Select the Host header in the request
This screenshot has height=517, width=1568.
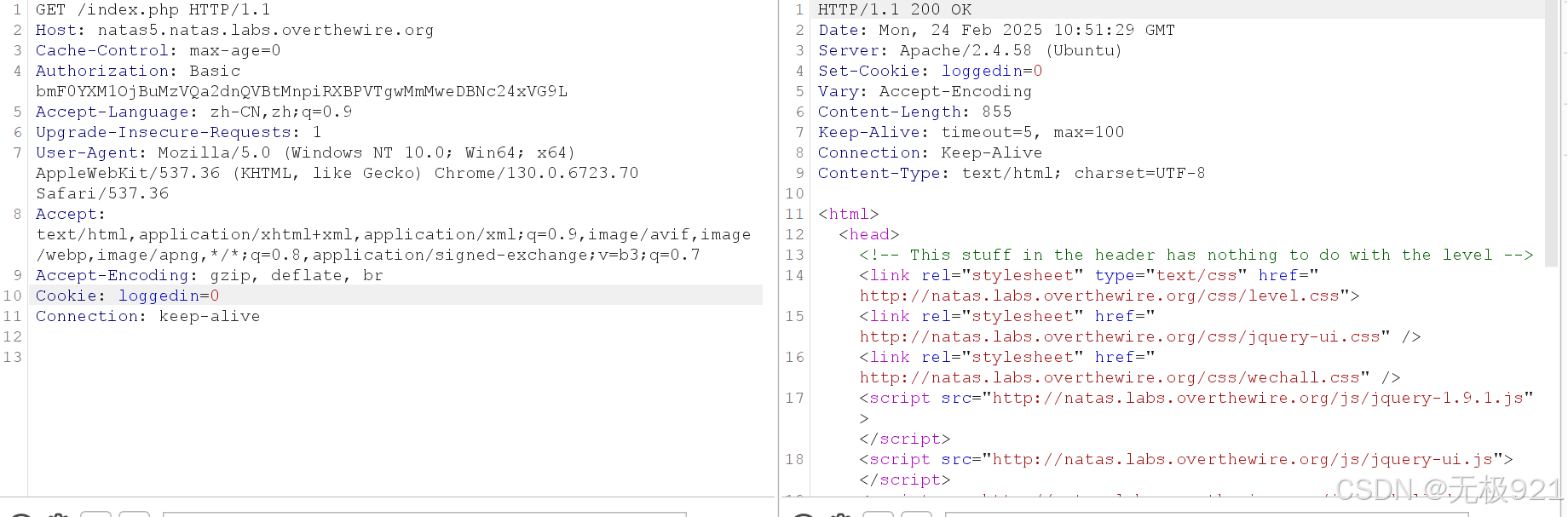pos(234,30)
